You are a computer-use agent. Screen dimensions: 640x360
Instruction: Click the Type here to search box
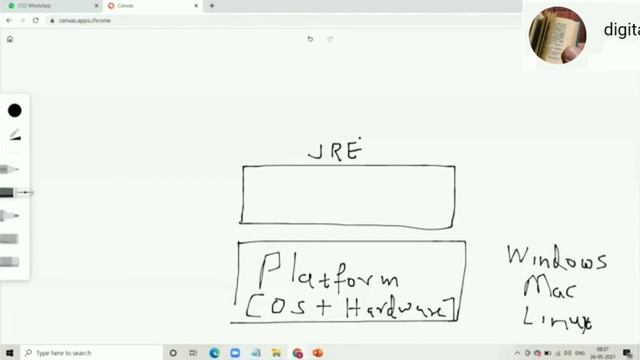point(91,353)
